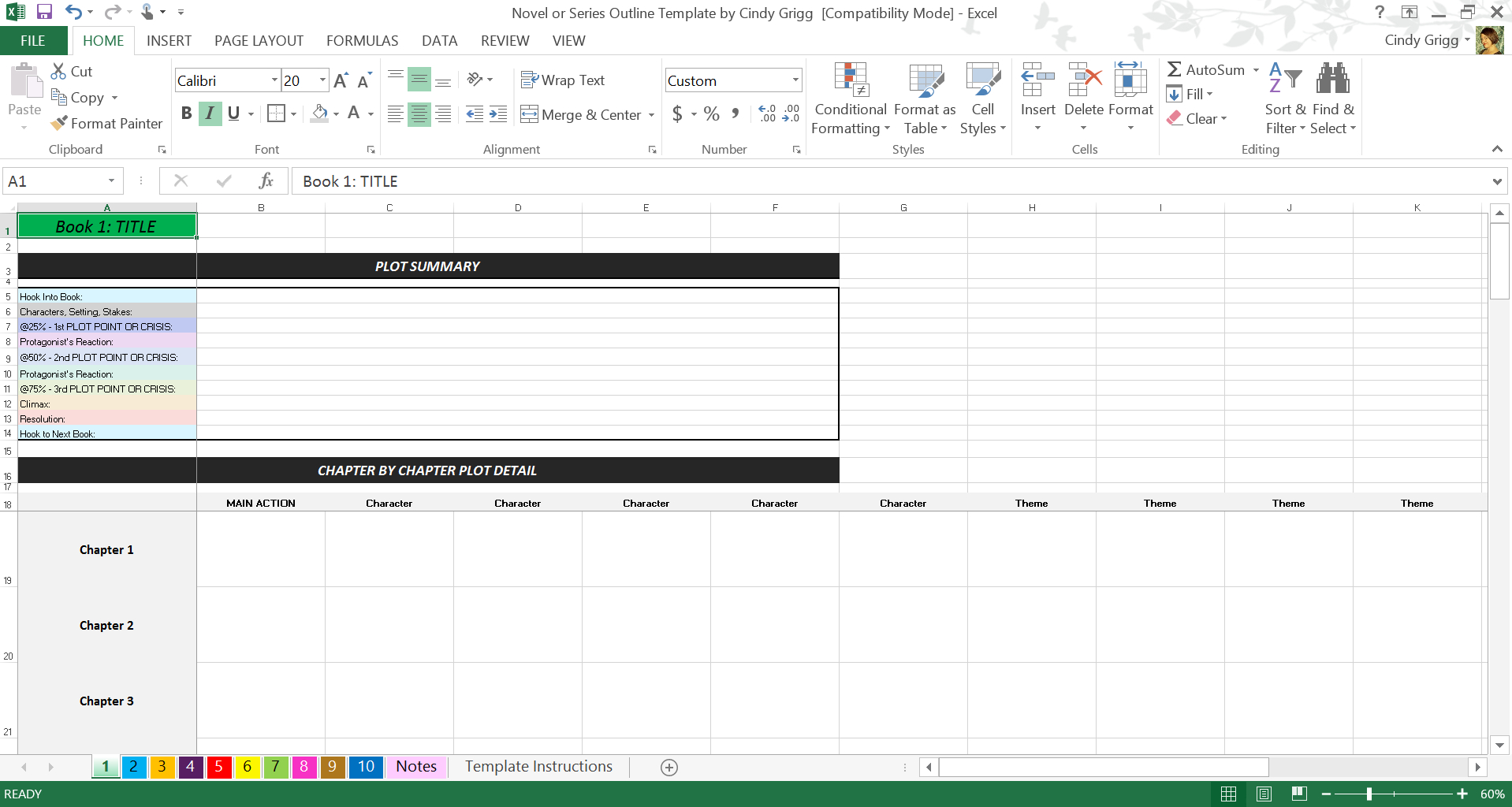The height and width of the screenshot is (807, 1512).
Task: Click the Save icon in quick access toolbar
Action: pos(44,12)
